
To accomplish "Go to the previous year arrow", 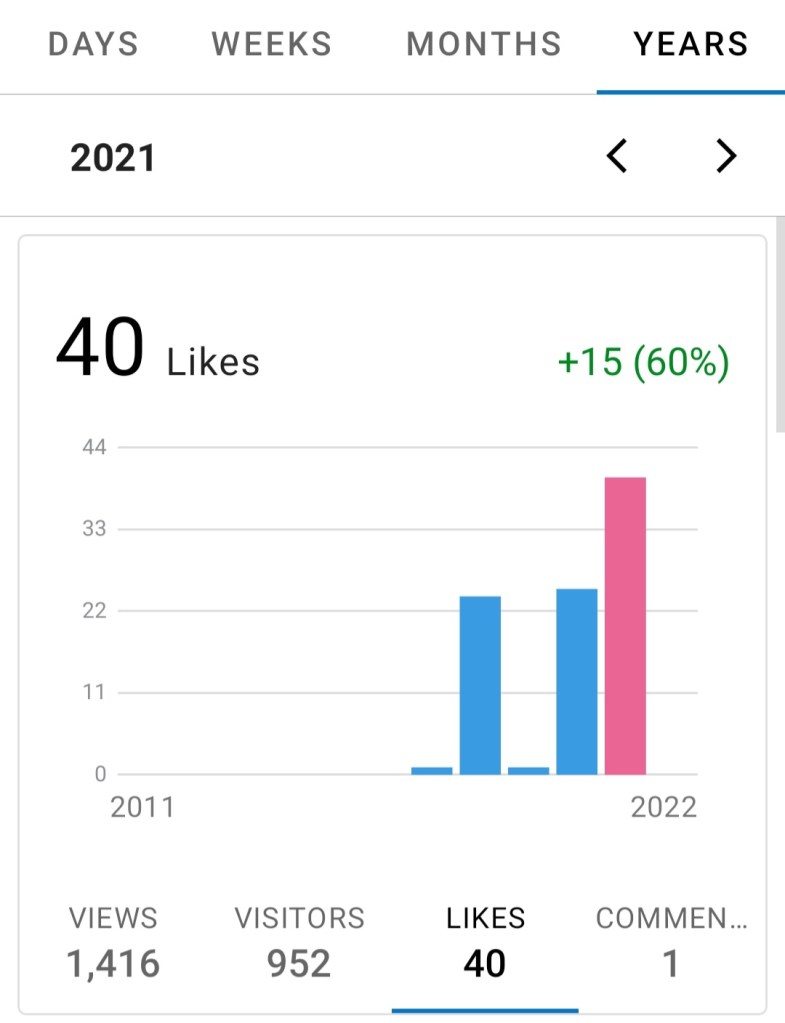I will pyautogui.click(x=618, y=156).
